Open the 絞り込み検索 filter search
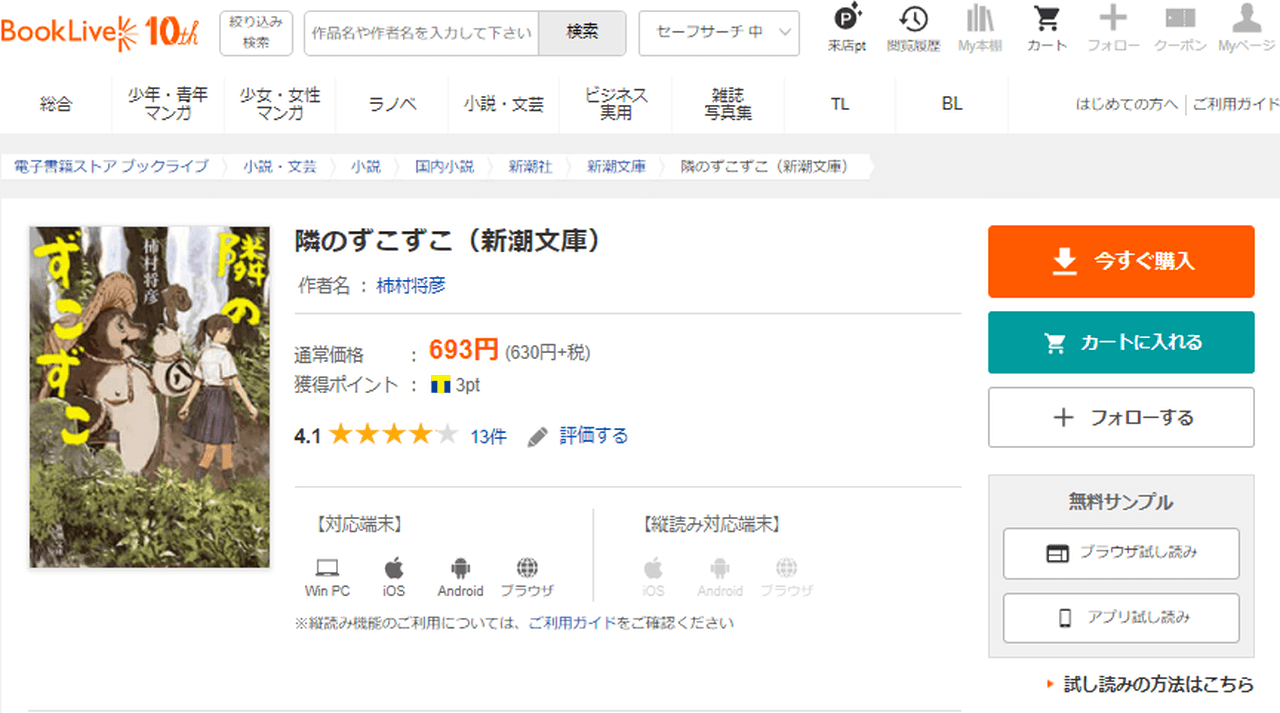1280x713 pixels. coord(256,33)
